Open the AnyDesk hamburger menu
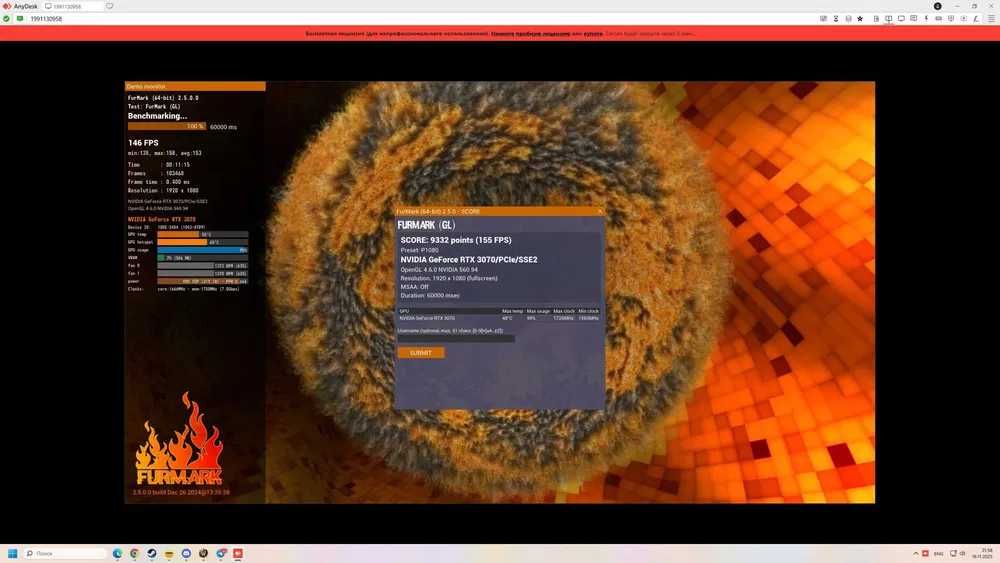The height and width of the screenshot is (563, 1000). pyautogui.click(x=991, y=18)
